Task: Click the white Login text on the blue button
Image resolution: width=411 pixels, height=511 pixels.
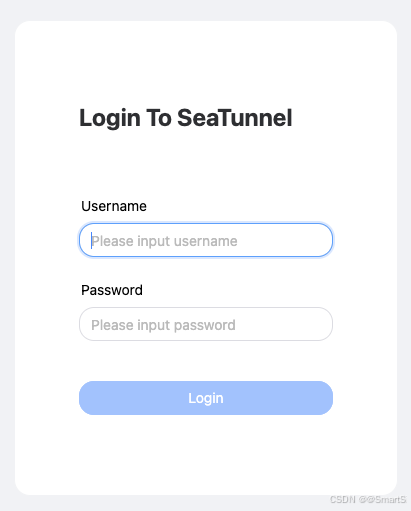Action: click(x=206, y=398)
